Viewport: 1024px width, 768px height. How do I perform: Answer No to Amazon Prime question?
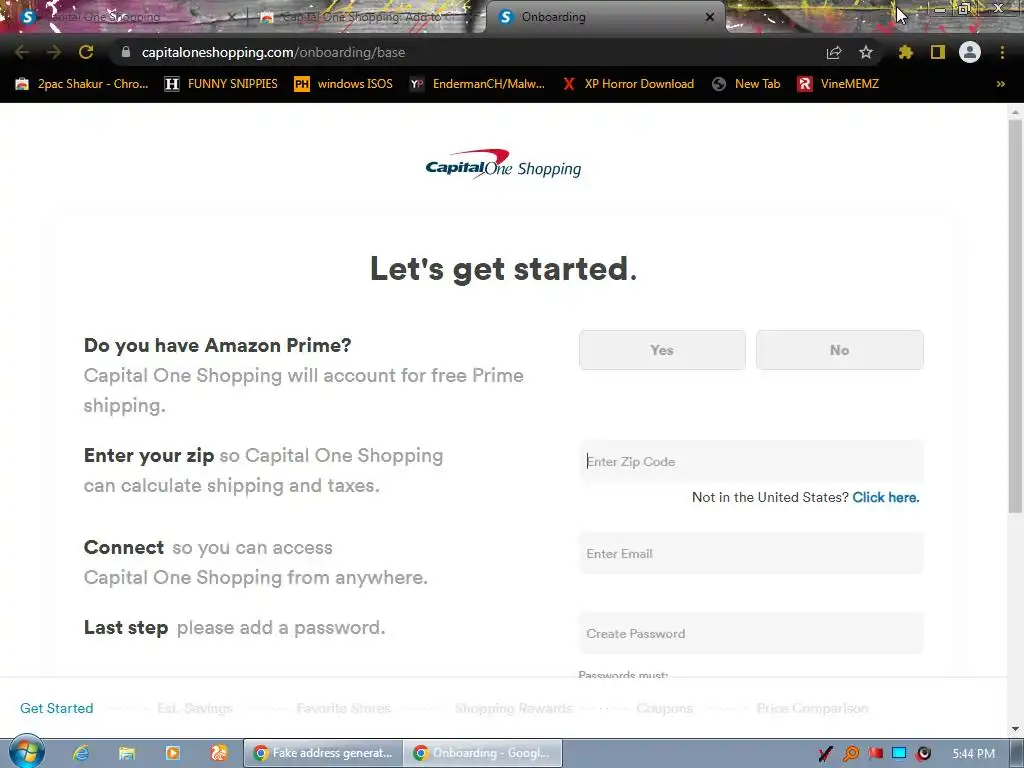tap(840, 350)
